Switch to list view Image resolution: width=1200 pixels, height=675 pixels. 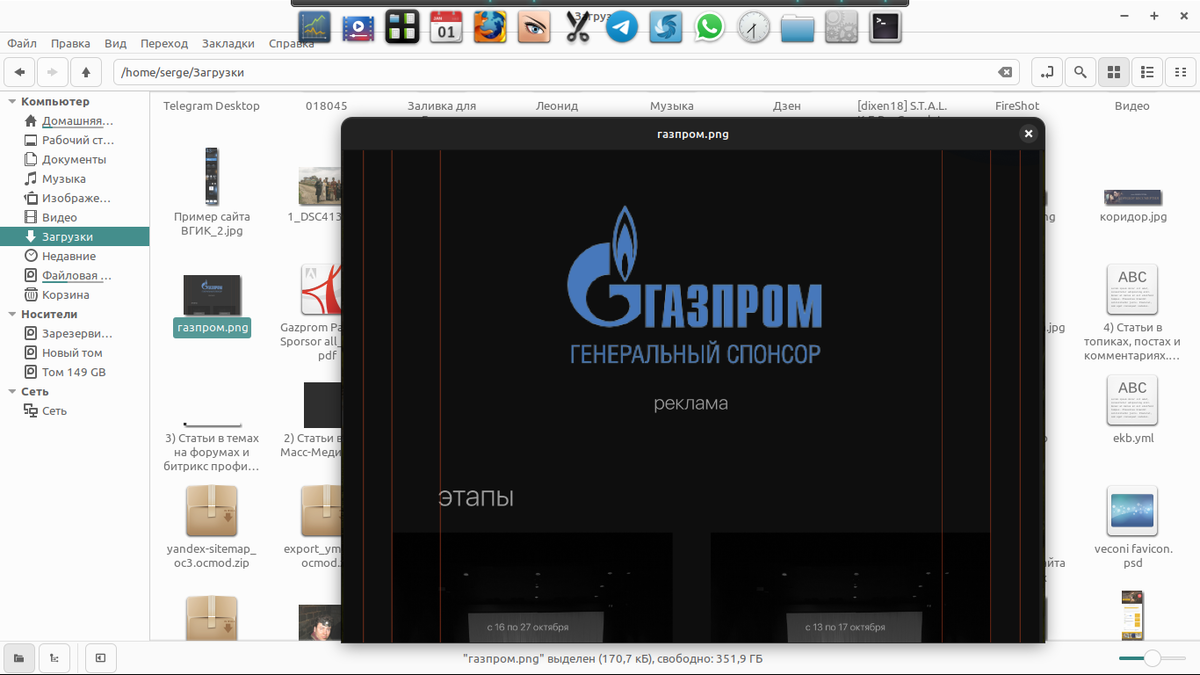(1147, 72)
